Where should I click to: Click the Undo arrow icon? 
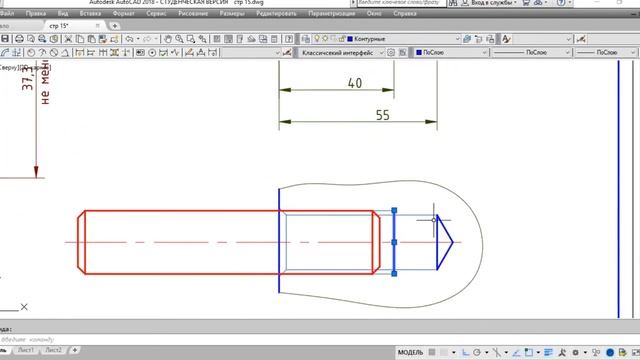click(x=129, y=39)
